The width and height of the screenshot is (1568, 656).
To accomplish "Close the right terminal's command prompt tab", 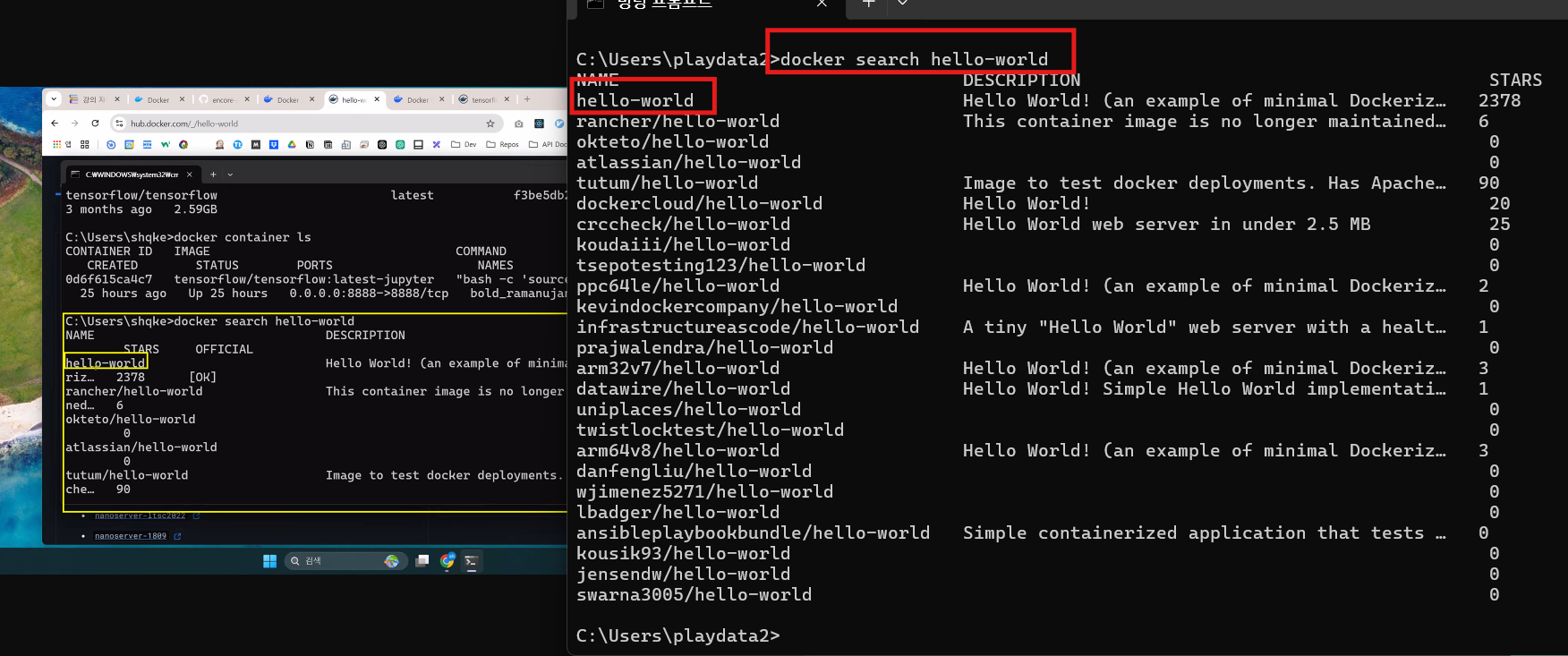I will [x=822, y=4].
